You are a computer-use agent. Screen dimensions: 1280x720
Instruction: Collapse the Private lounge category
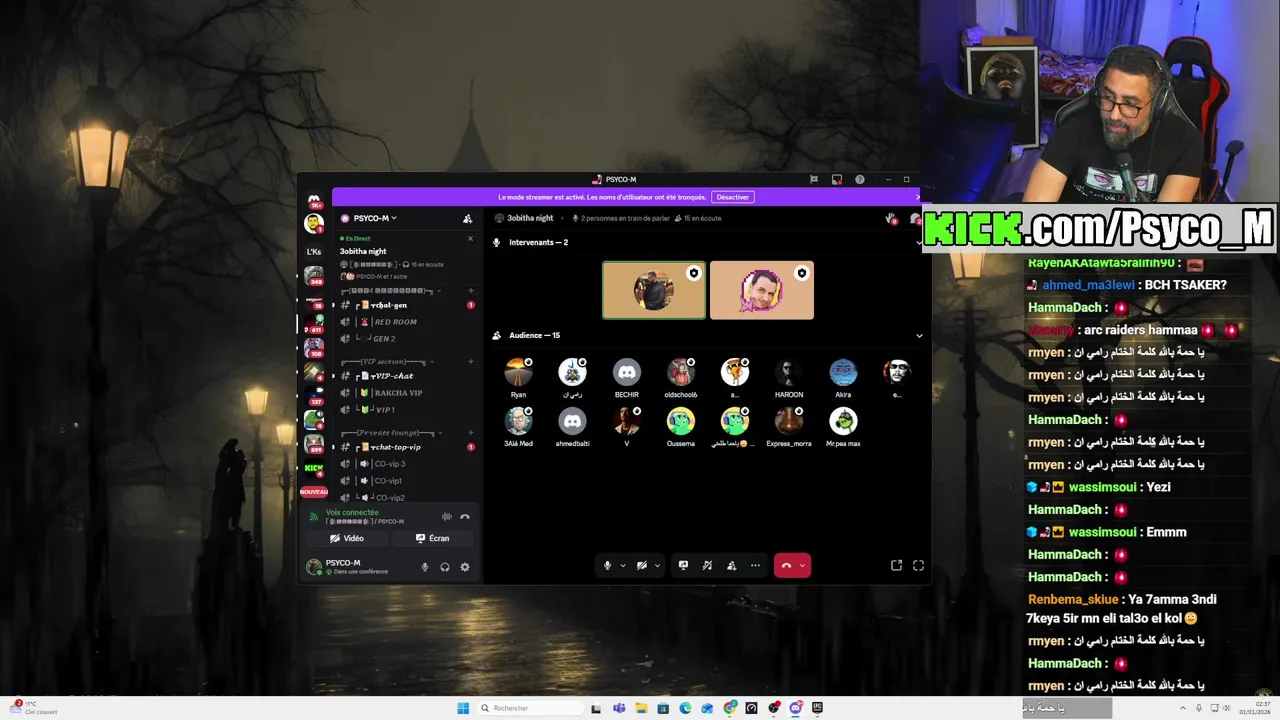pos(390,433)
